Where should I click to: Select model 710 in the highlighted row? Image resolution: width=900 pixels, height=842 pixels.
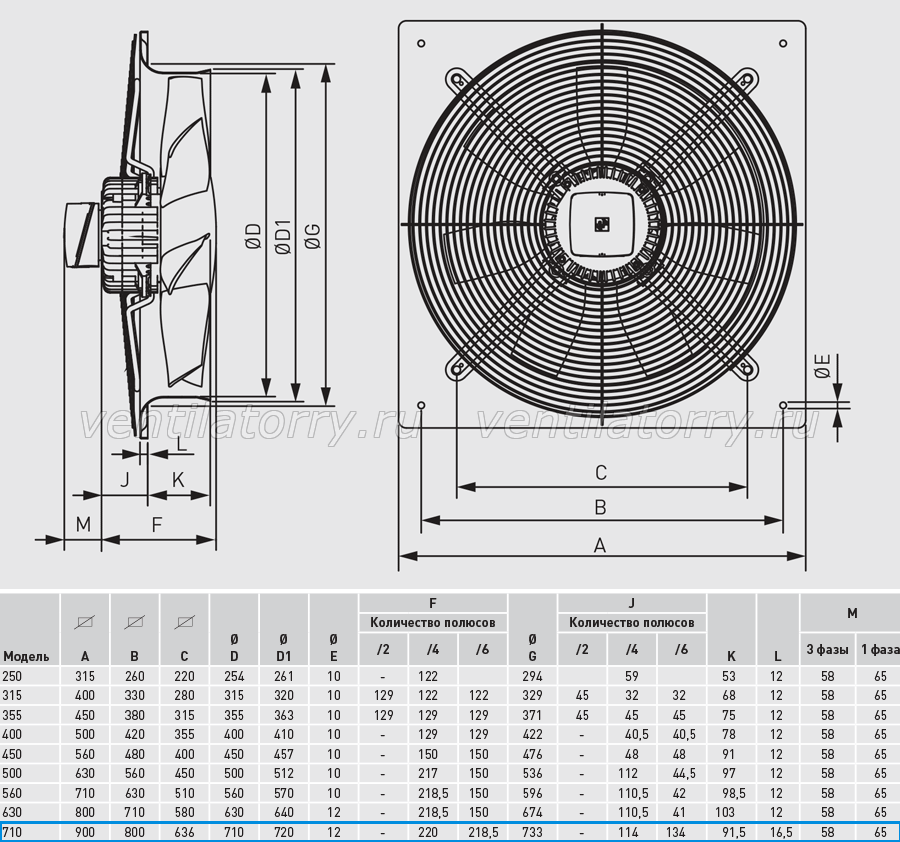[x=11, y=832]
